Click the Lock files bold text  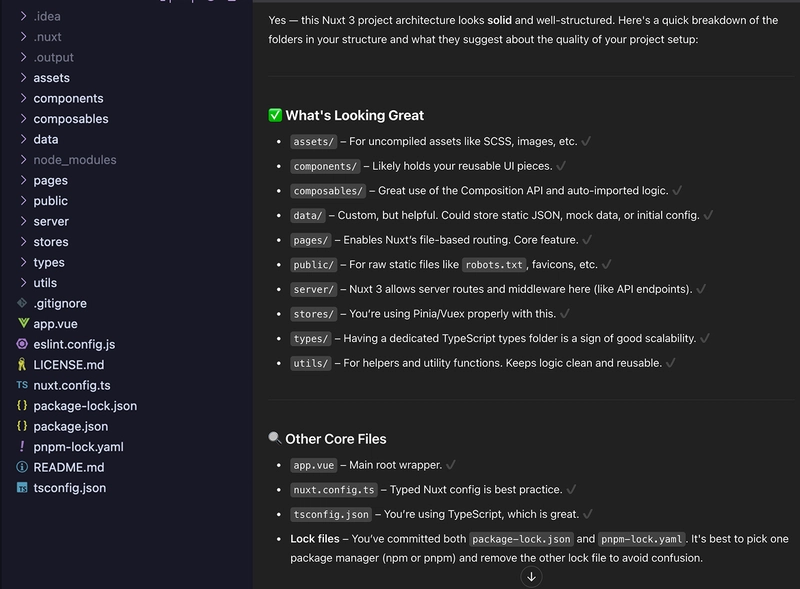click(x=315, y=539)
